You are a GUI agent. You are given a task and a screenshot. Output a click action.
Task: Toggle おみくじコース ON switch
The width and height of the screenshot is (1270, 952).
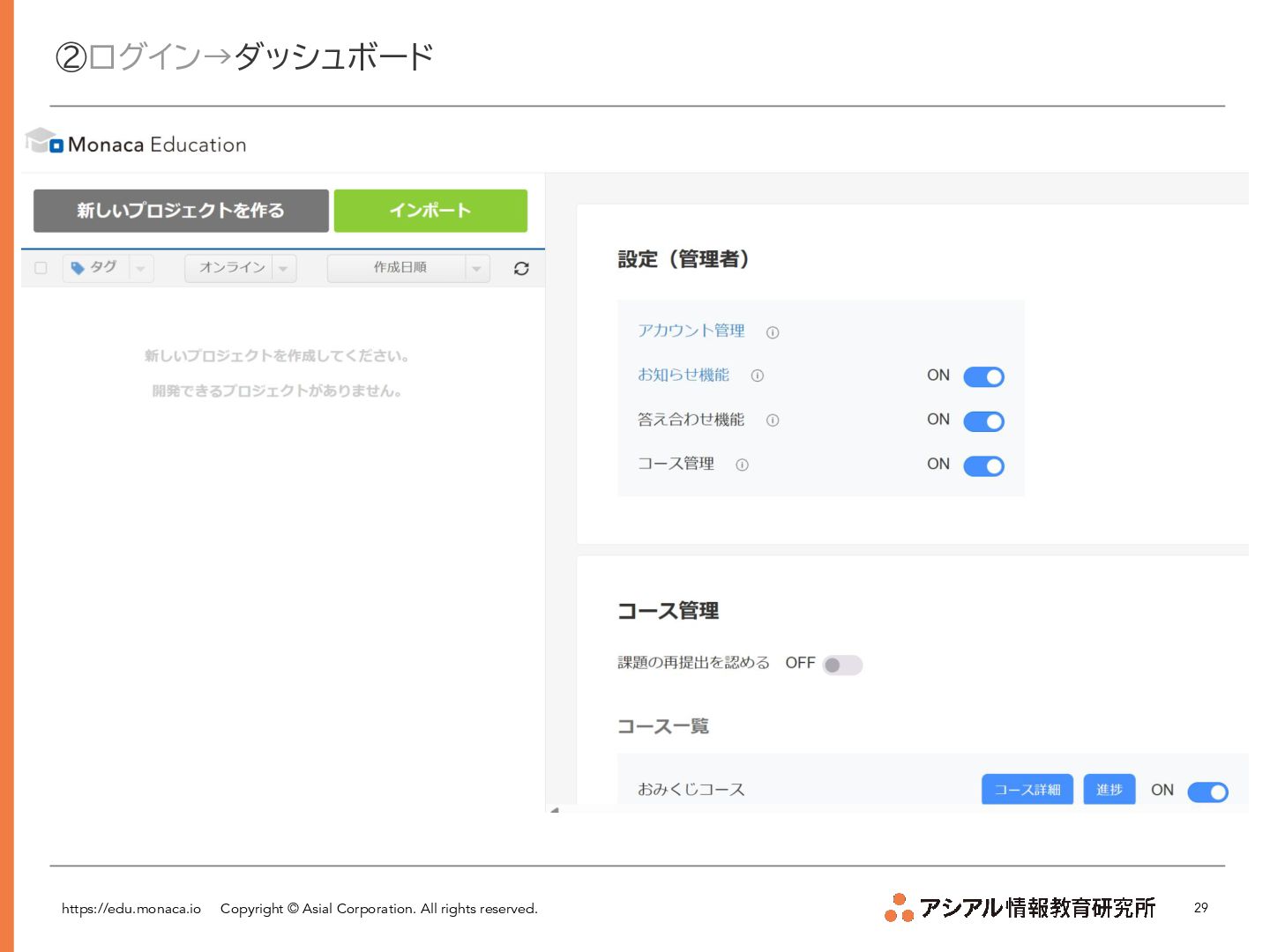tap(1207, 792)
